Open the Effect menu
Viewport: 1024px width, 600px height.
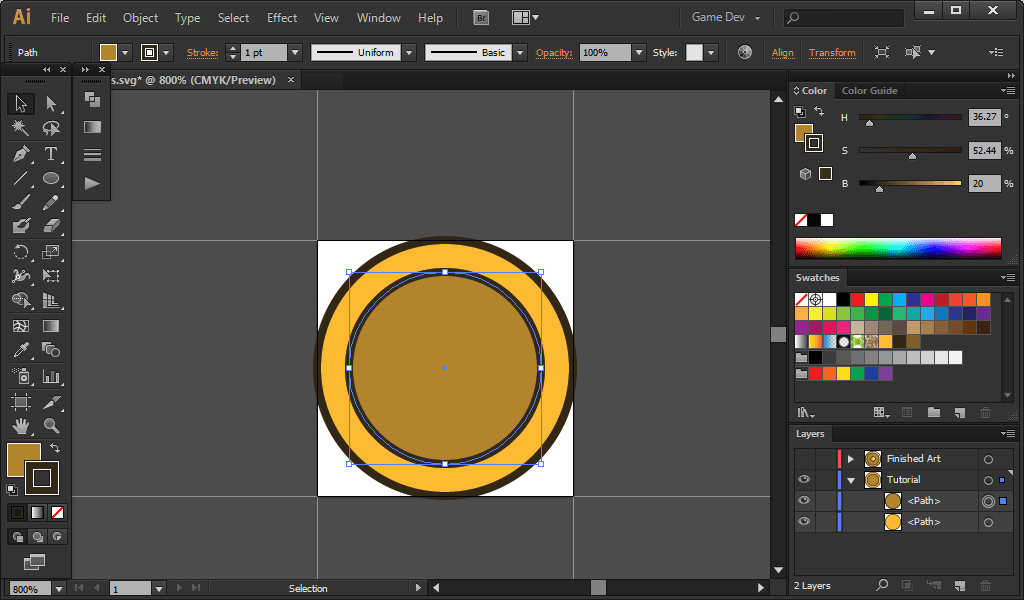click(x=282, y=18)
